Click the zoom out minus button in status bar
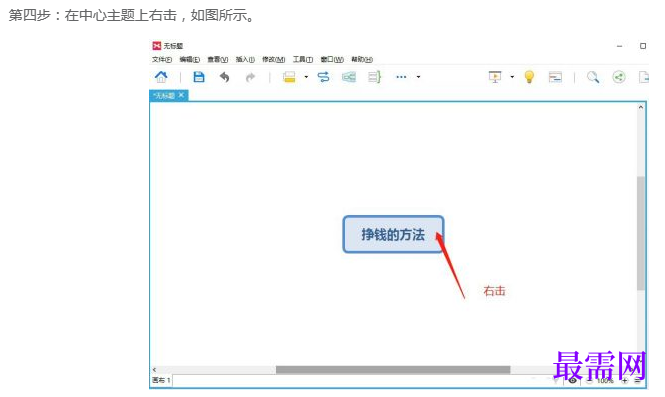The width and height of the screenshot is (665, 397). [x=590, y=380]
